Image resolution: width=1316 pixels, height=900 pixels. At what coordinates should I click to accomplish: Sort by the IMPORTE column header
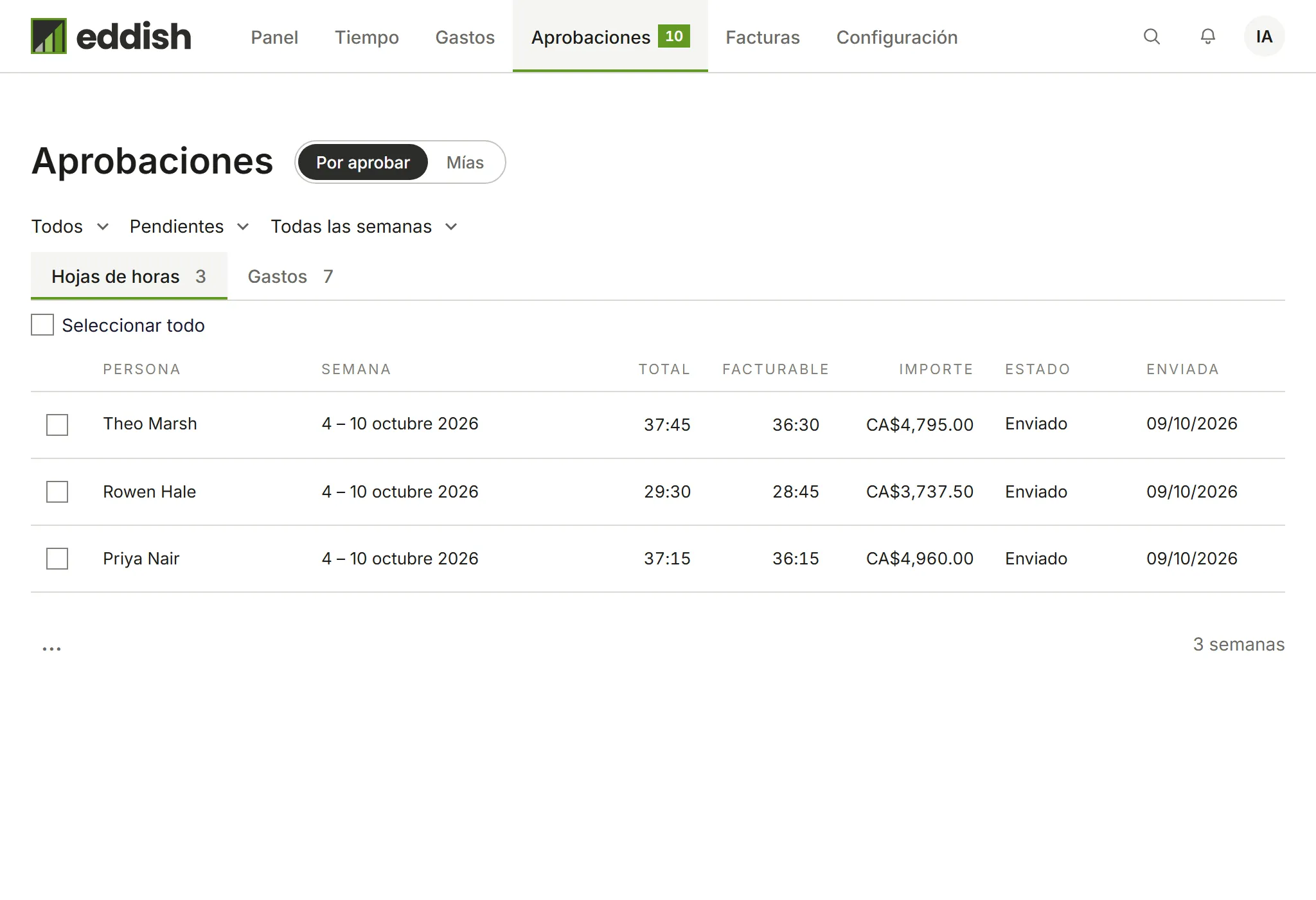936,369
